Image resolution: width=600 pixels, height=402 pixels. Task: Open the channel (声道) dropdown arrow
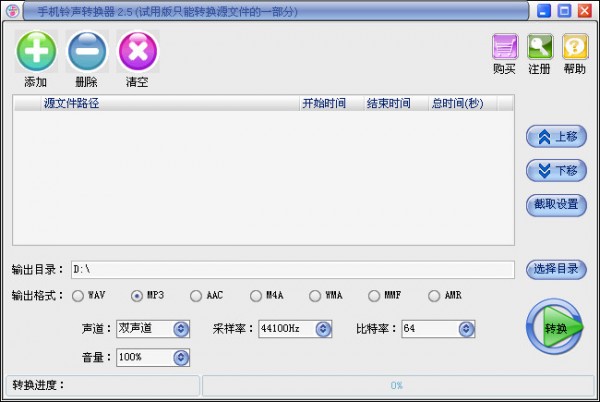click(181, 329)
